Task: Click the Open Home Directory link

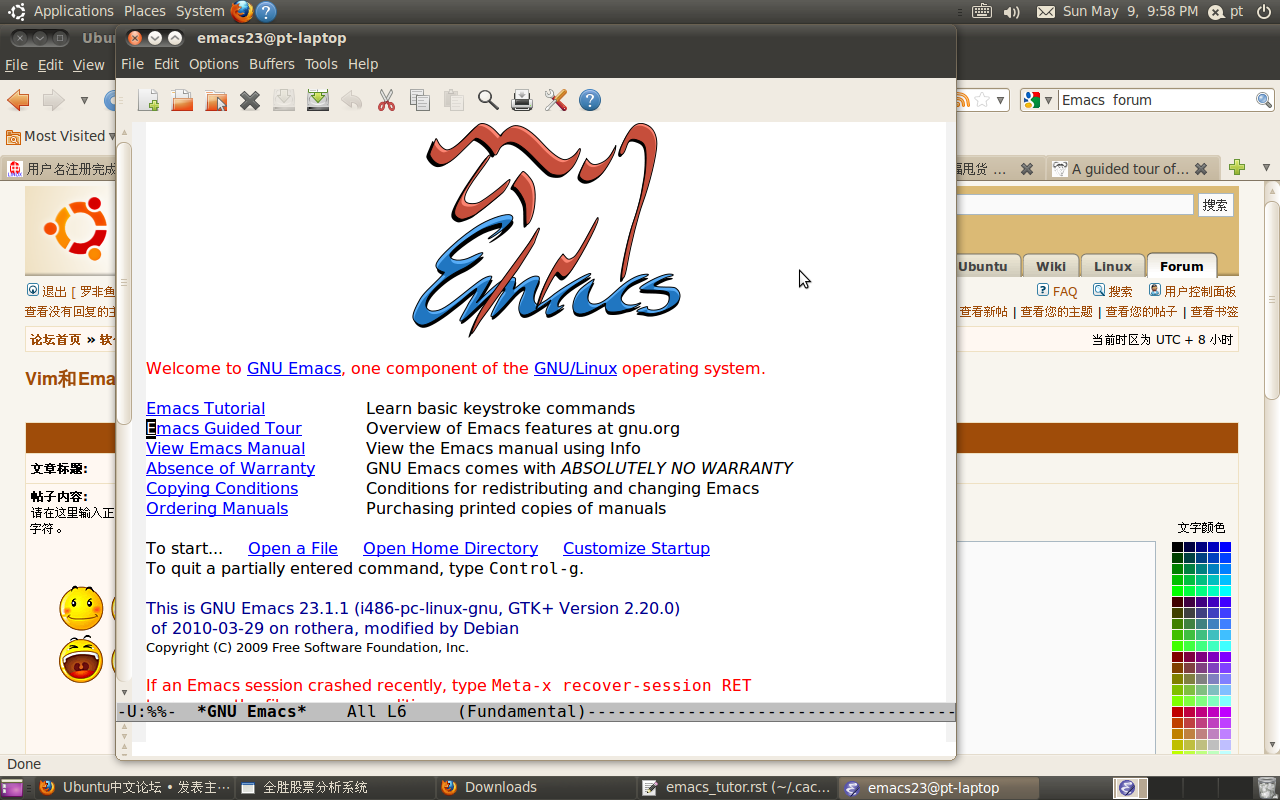Action: pyautogui.click(x=450, y=548)
